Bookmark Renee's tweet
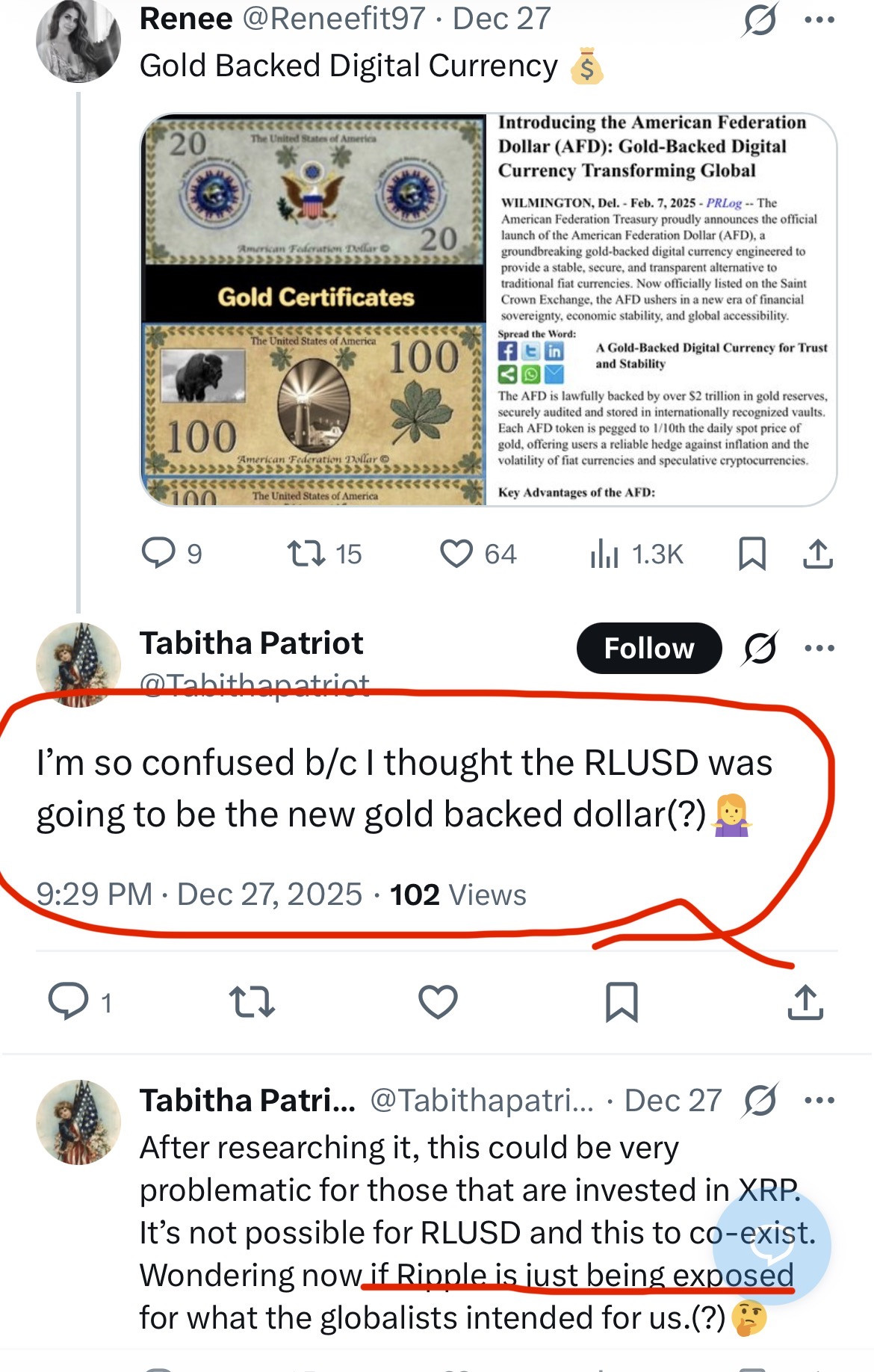Screen dimensions: 874x1372 click(751, 554)
